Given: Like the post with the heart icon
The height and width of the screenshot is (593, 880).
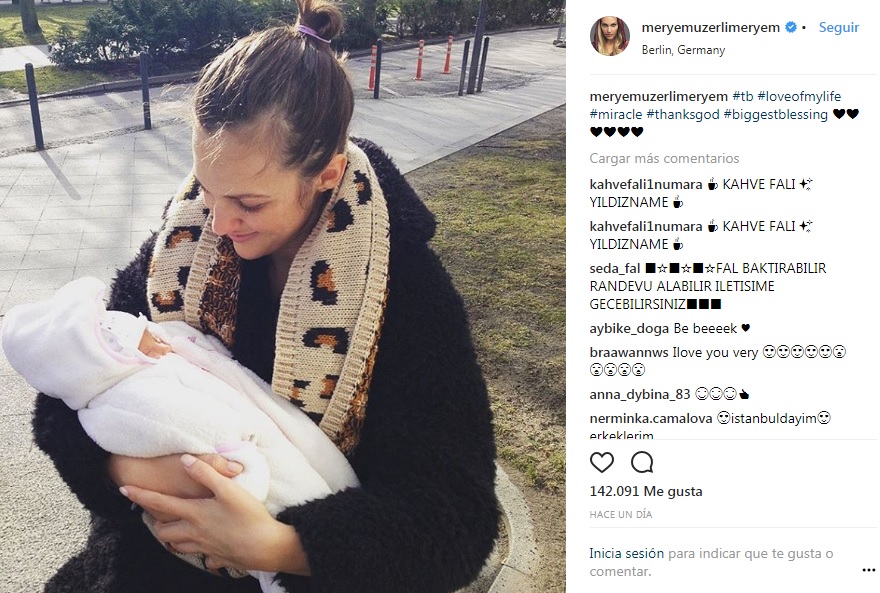Looking at the screenshot, I should (602, 463).
